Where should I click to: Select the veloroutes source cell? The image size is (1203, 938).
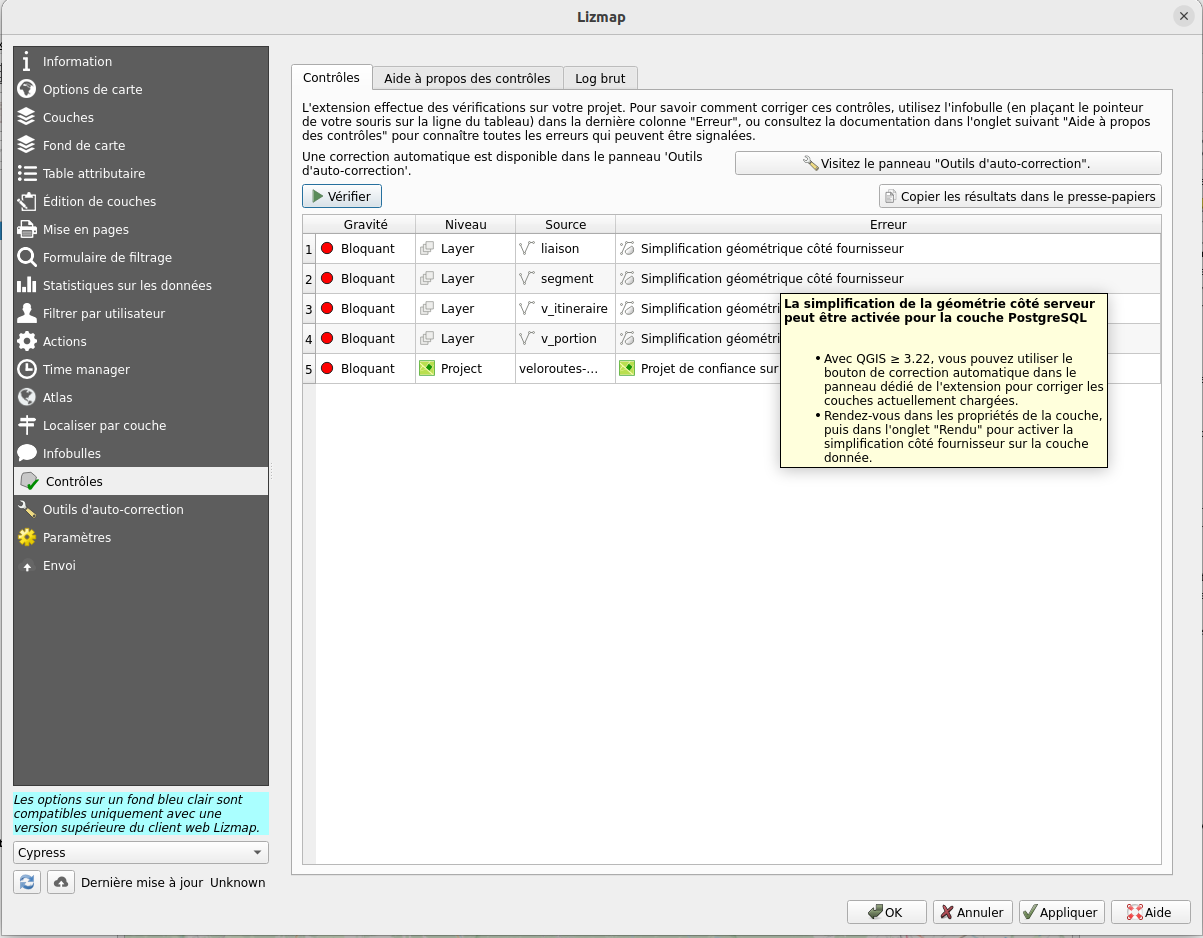tap(566, 369)
